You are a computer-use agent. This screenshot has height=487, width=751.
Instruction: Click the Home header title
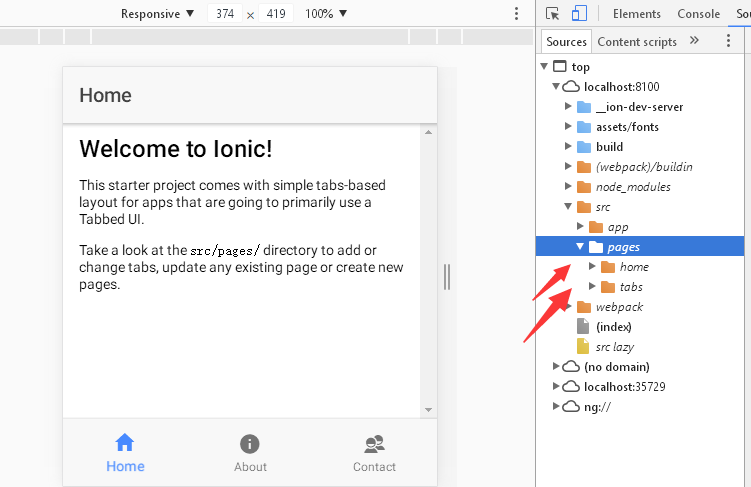point(105,95)
